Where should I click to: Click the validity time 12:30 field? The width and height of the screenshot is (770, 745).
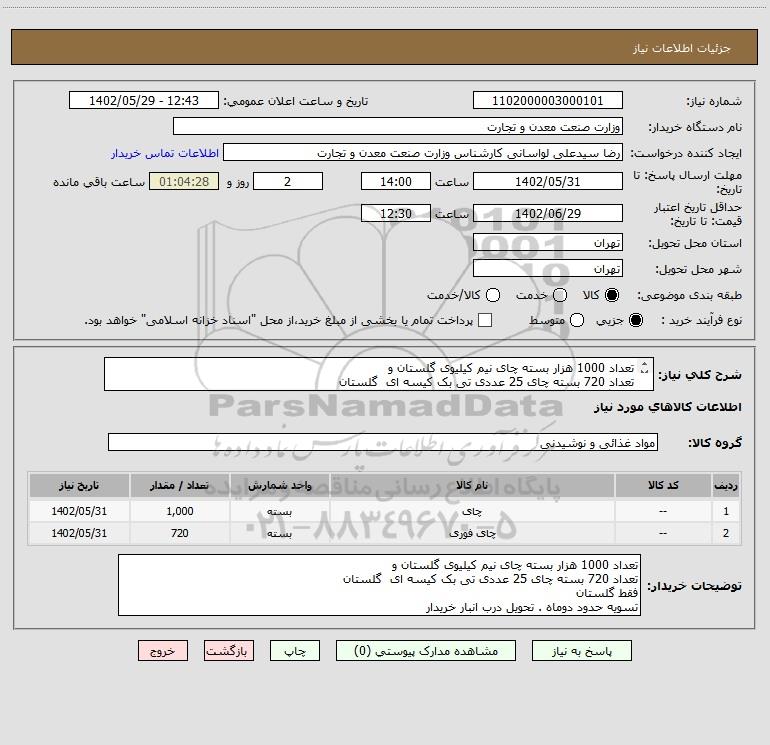point(396,213)
